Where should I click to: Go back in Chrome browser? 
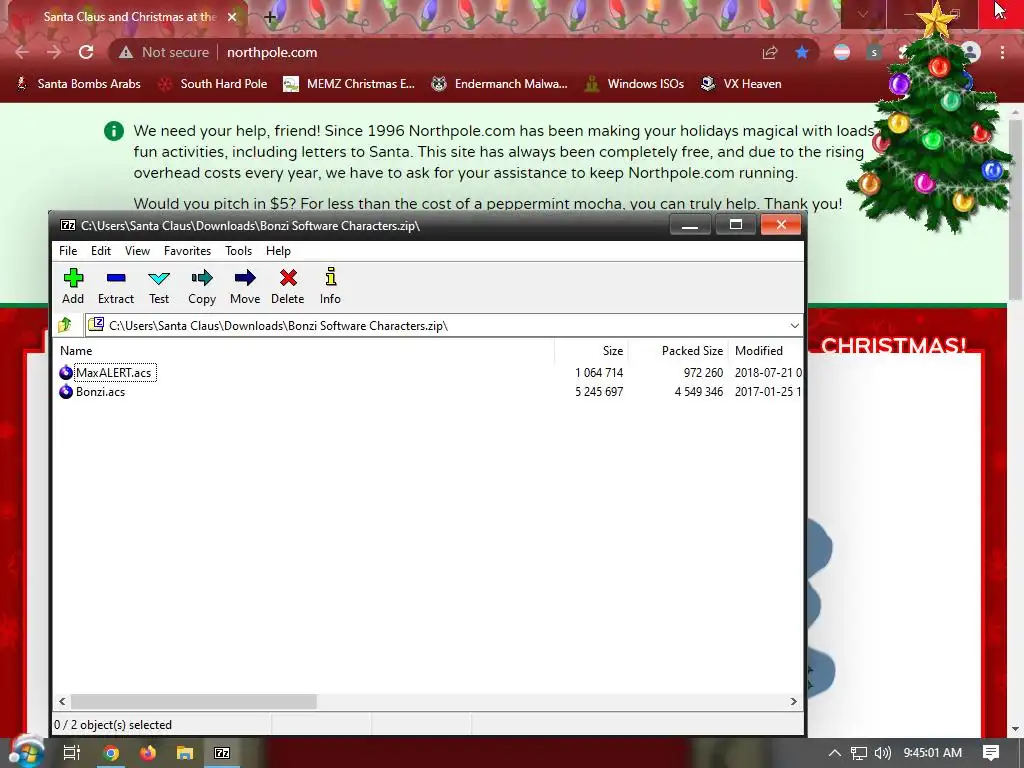click(x=22, y=52)
